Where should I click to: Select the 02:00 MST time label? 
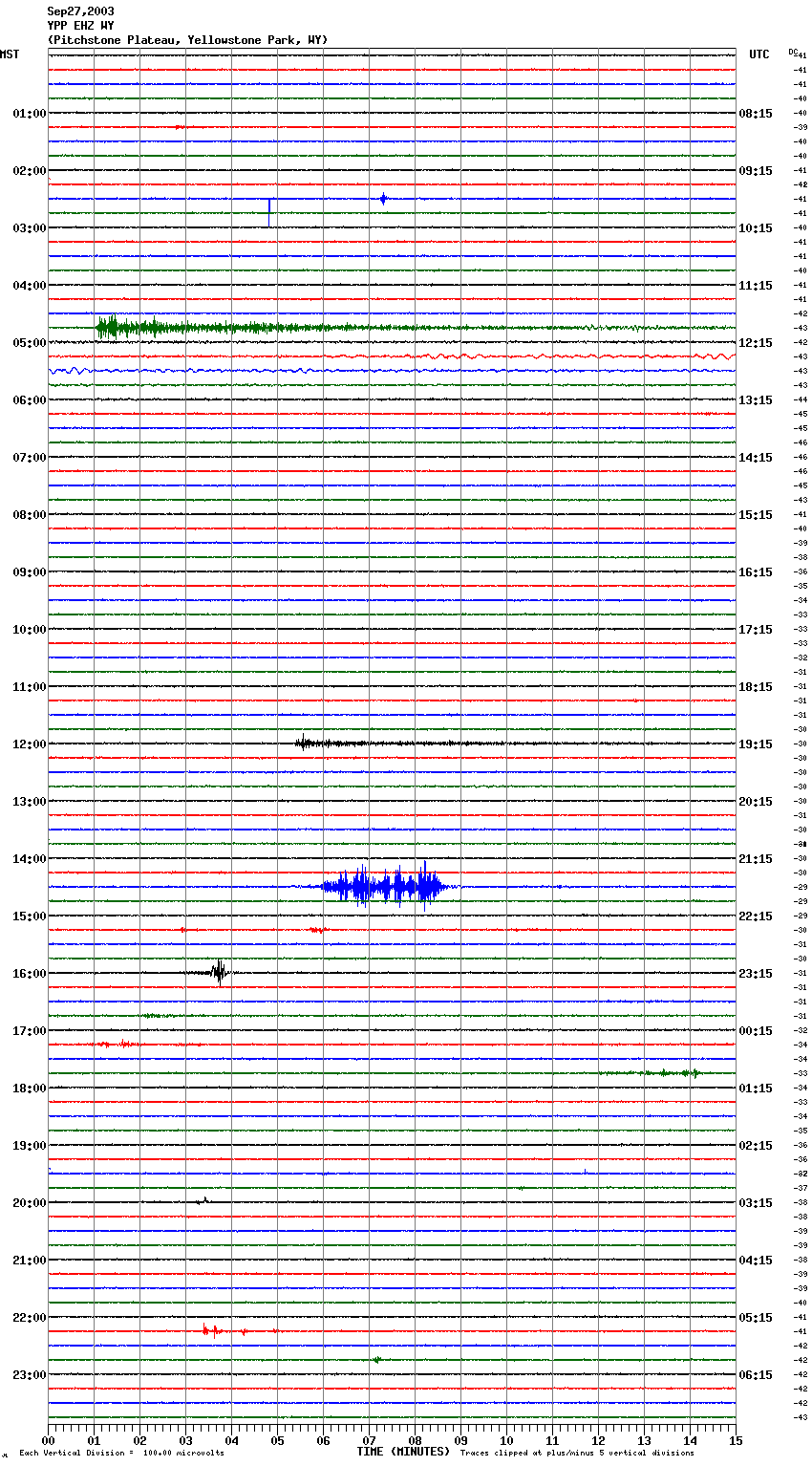click(30, 171)
